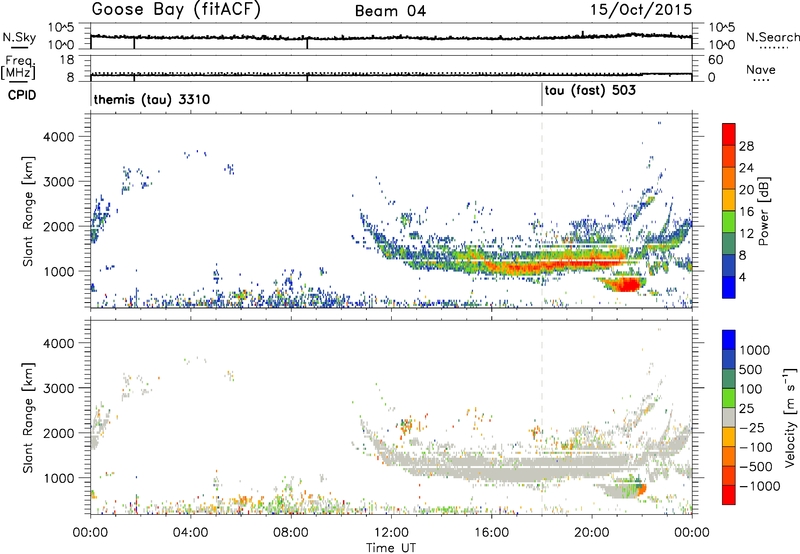The height and width of the screenshot is (554, 800).
Task: Click the Velocity colorbar label '500'
Action: tap(751, 369)
